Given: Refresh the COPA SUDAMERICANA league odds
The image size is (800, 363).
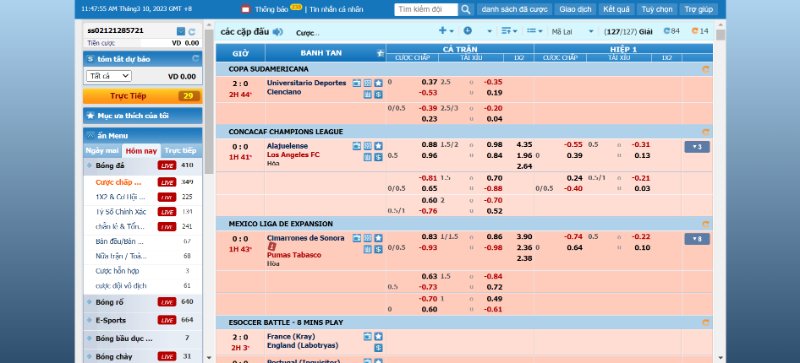Looking at the screenshot, I should pos(706,69).
